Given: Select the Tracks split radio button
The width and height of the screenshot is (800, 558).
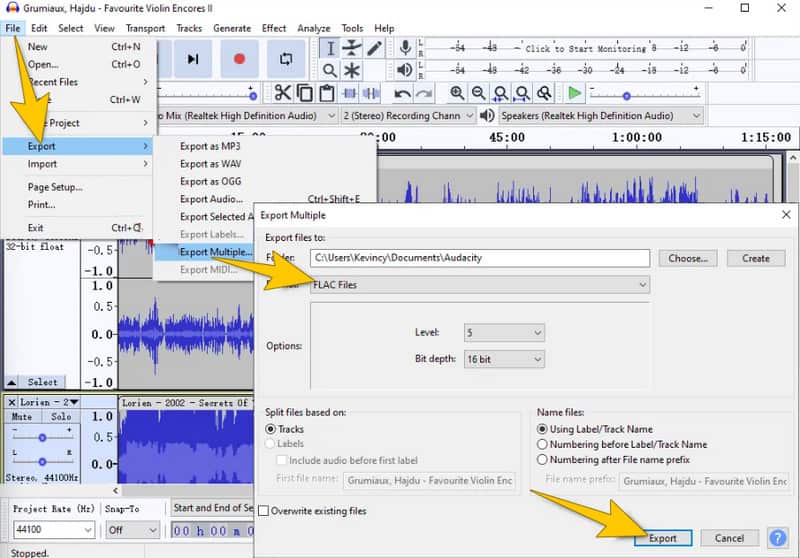Looking at the screenshot, I should [x=271, y=429].
